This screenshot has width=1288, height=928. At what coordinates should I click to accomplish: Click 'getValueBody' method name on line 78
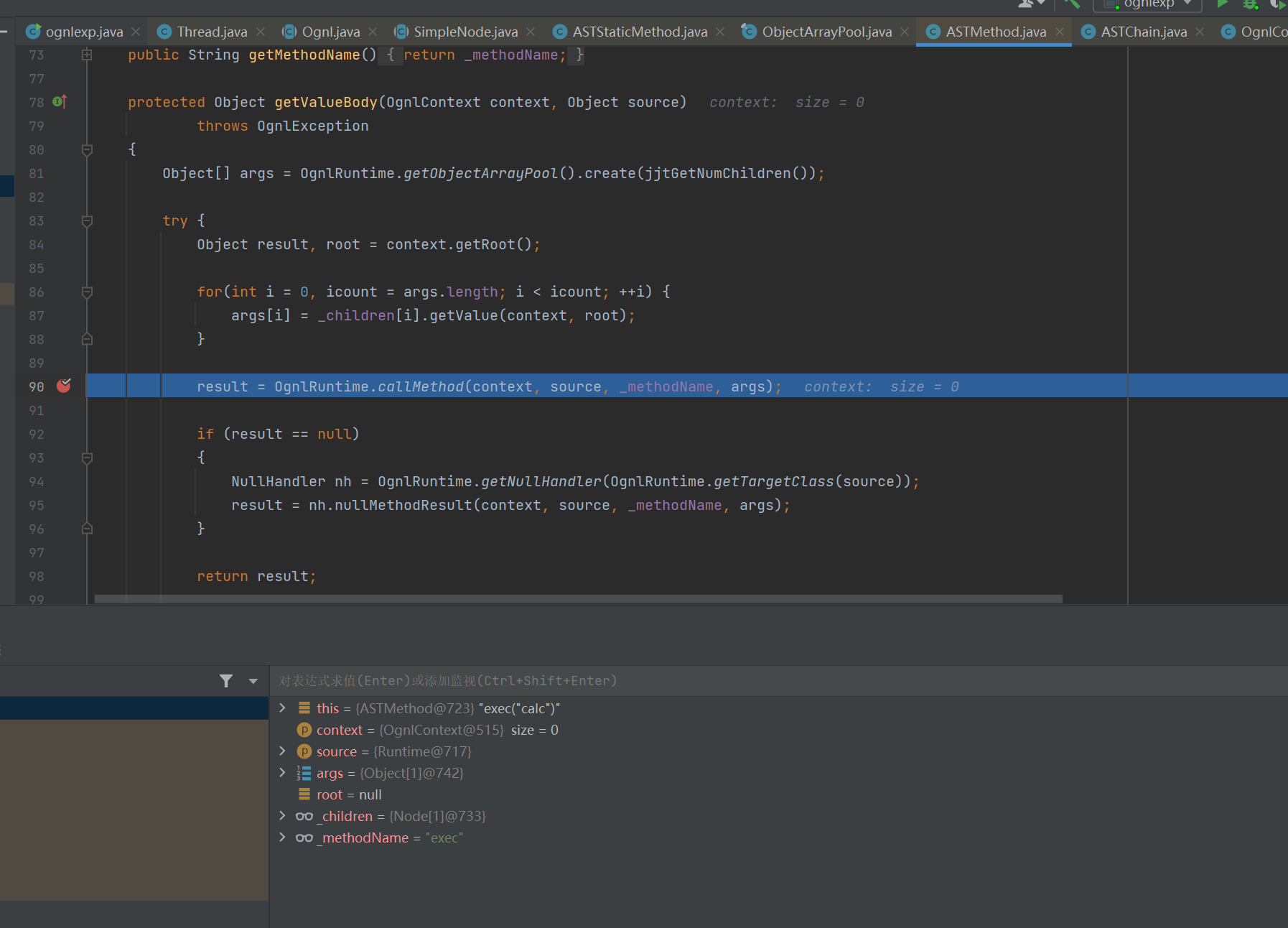coord(326,102)
